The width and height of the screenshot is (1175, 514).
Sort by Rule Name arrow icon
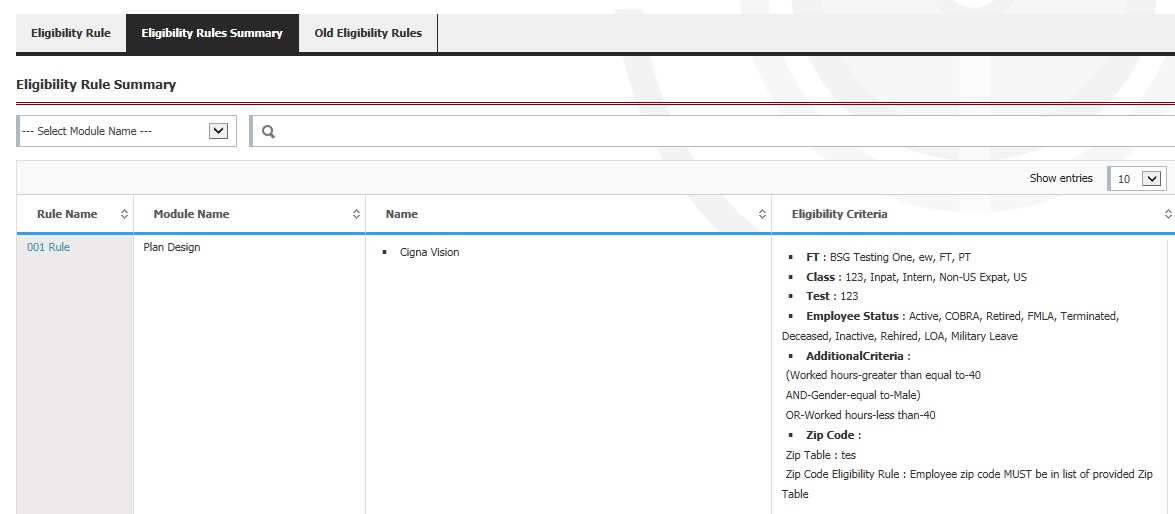pyautogui.click(x=124, y=214)
